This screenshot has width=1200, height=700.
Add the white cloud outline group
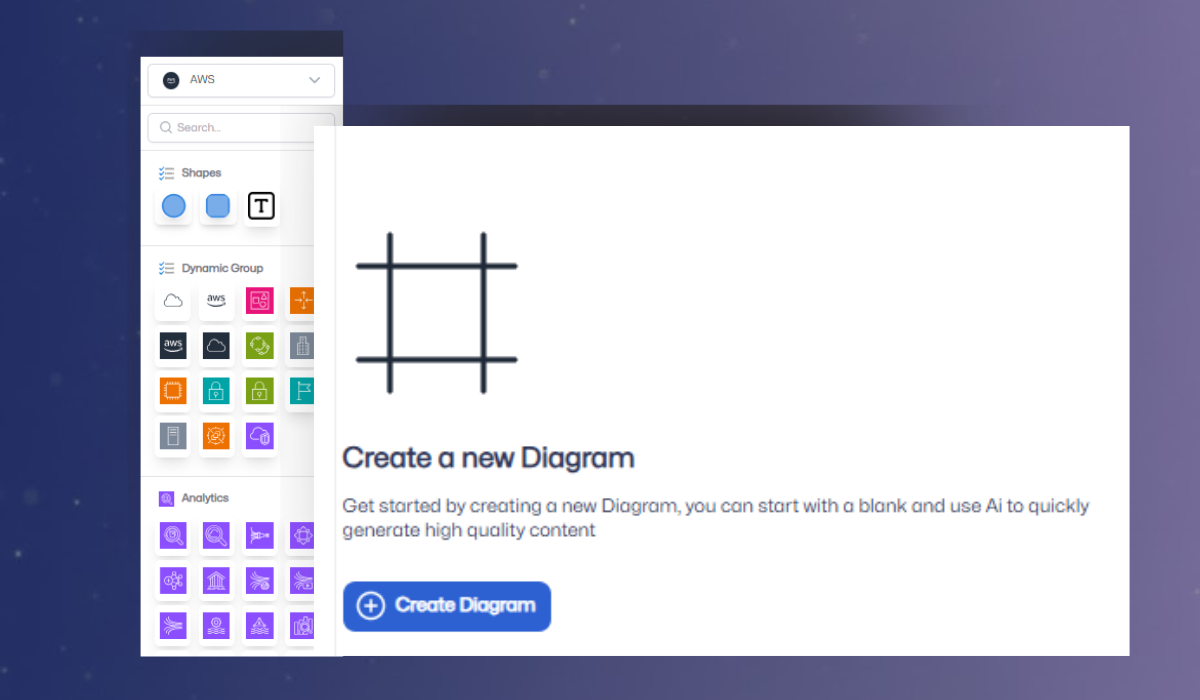[173, 300]
